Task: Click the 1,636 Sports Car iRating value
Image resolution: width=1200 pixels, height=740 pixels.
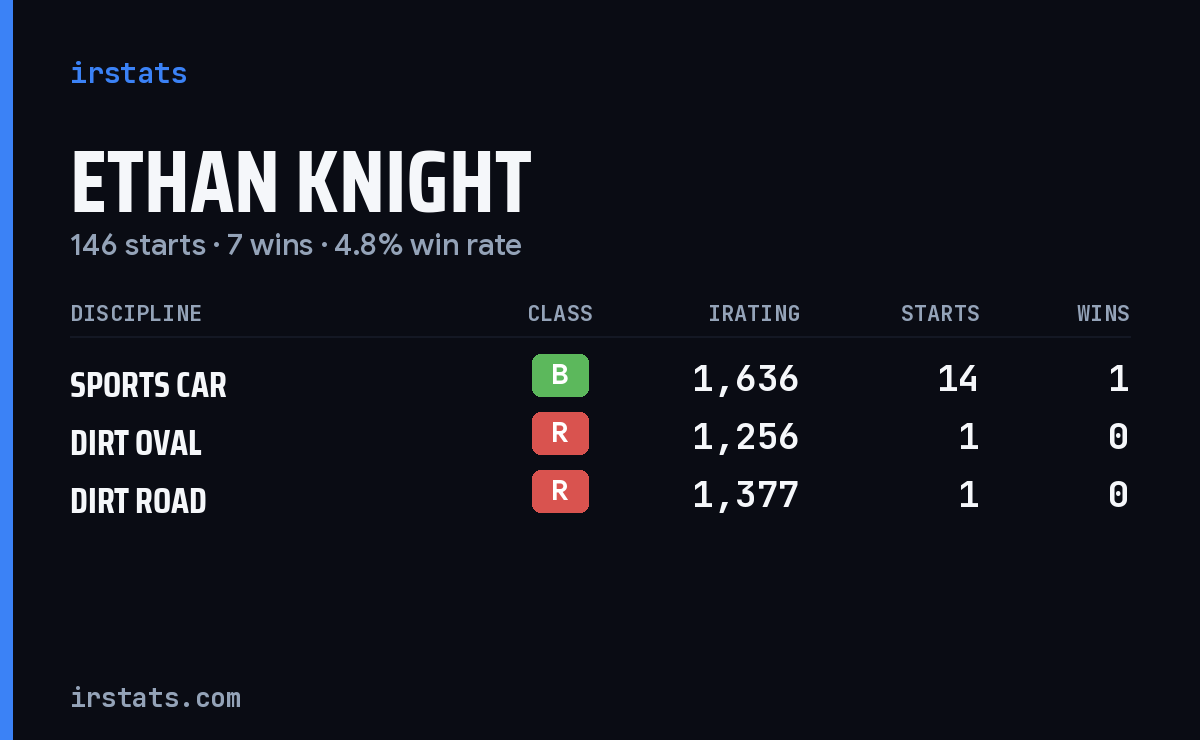Action: [746, 379]
